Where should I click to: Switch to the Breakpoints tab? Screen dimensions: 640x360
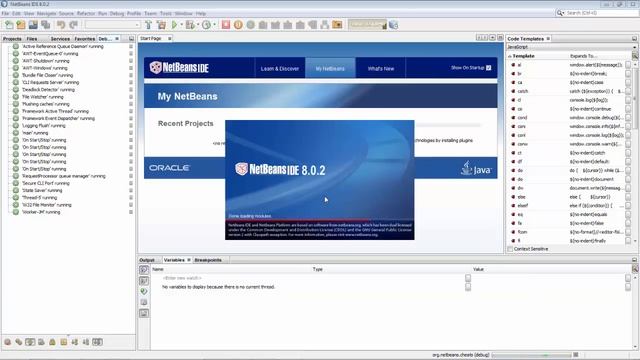pos(208,260)
